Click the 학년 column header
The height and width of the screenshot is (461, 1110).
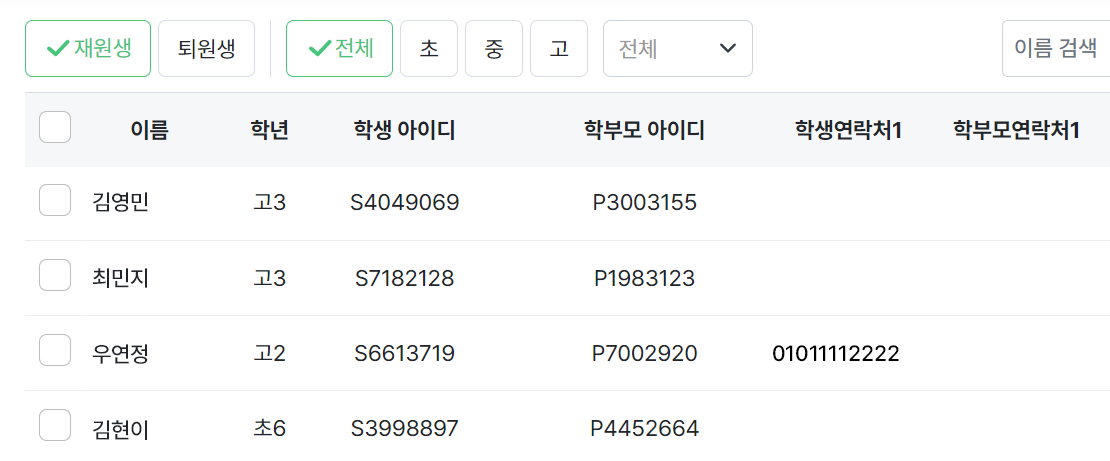pos(269,130)
